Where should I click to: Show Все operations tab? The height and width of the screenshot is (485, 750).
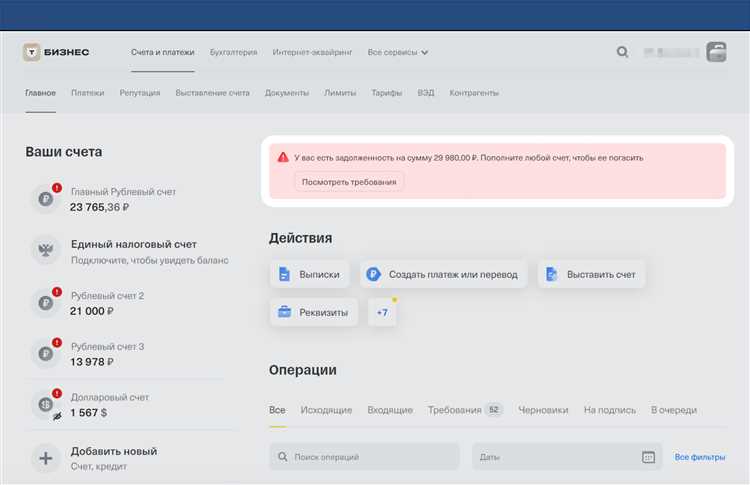(277, 410)
